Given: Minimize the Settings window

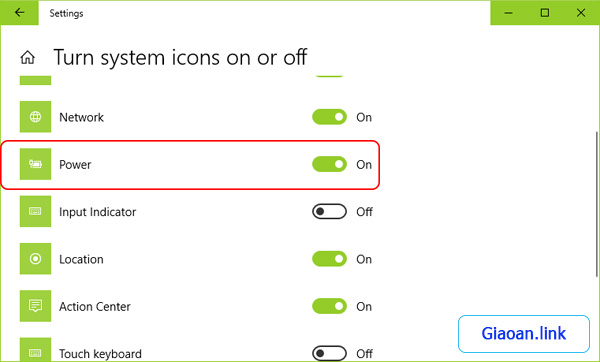Looking at the screenshot, I should tap(509, 13).
